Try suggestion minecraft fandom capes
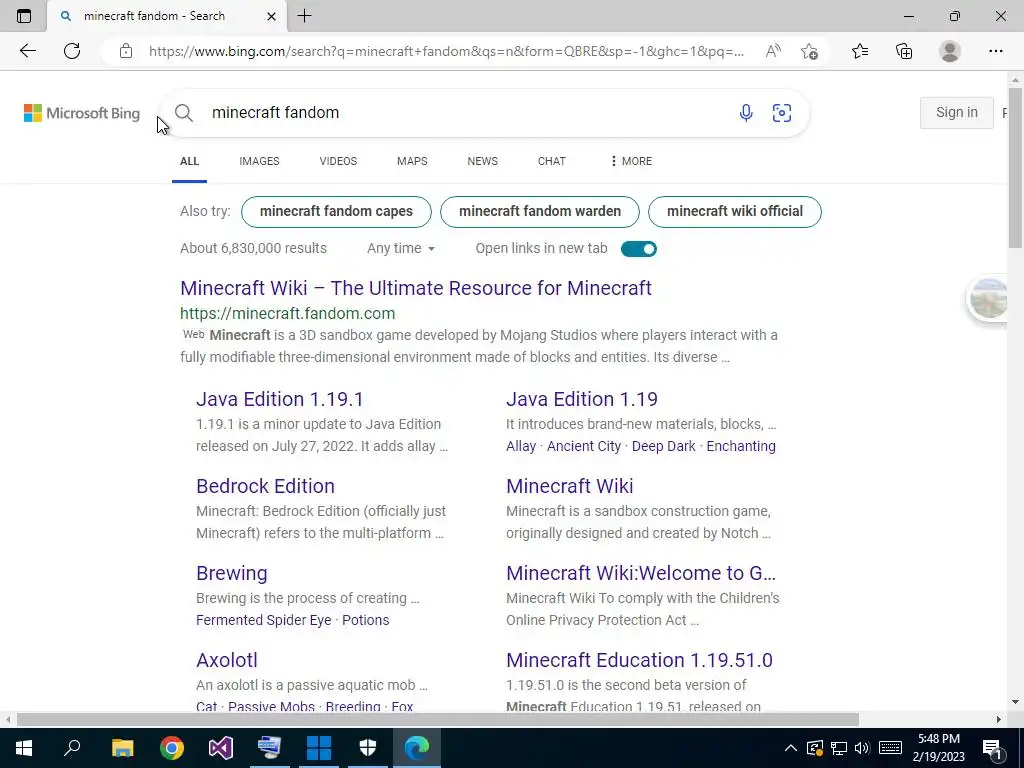1024x768 pixels. tap(336, 212)
